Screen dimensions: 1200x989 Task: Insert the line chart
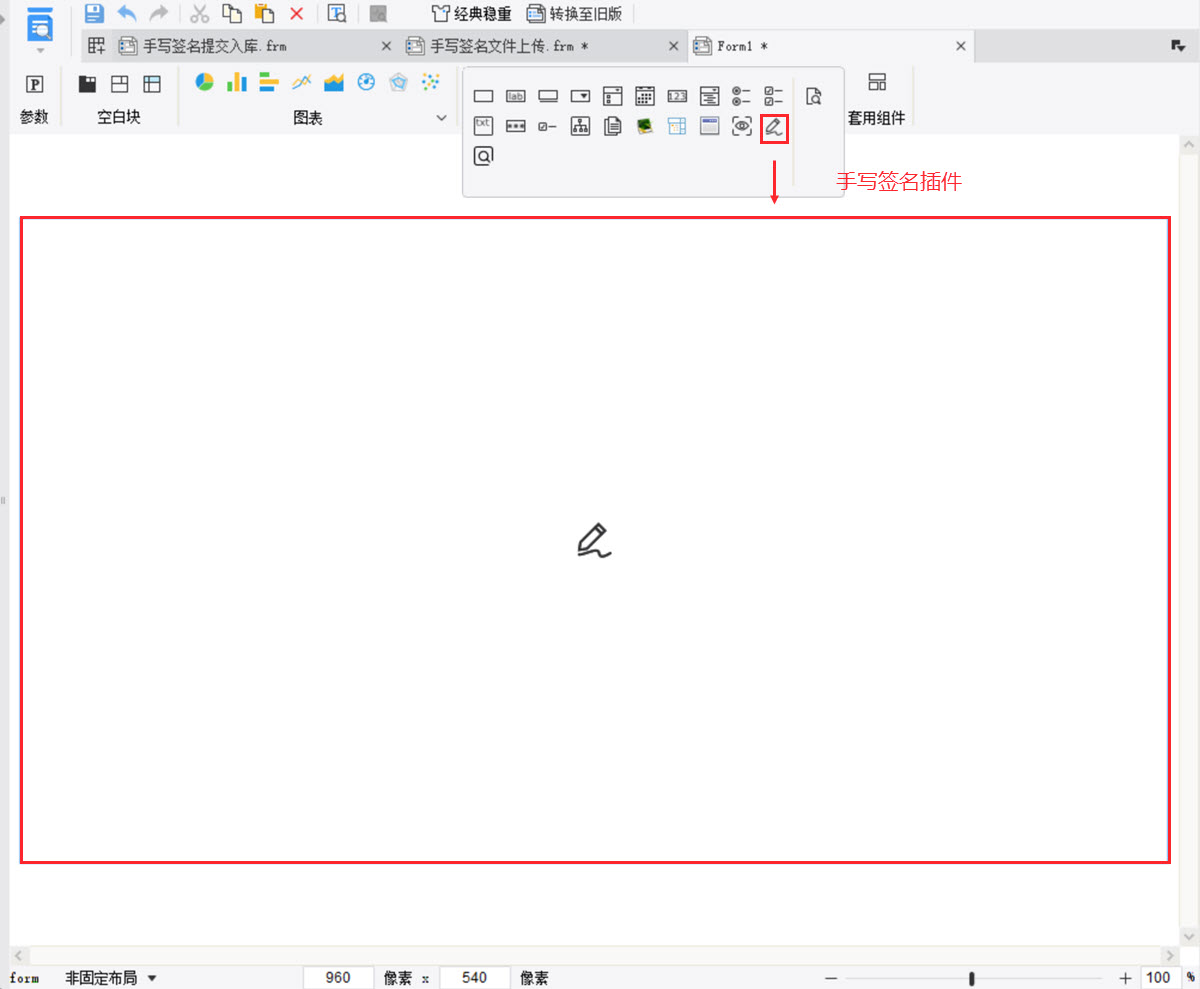pos(301,82)
